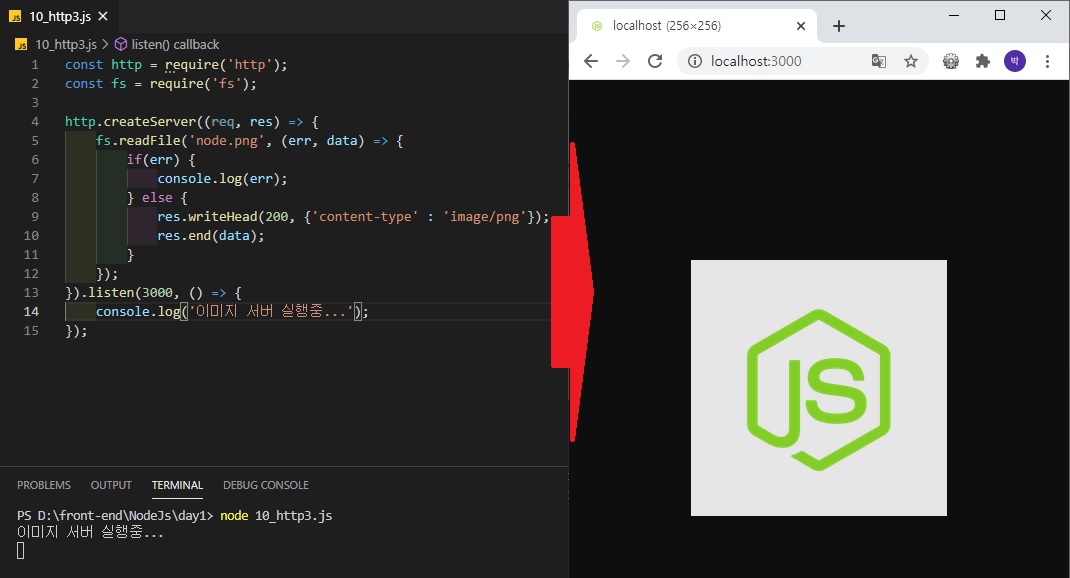Click line number 4 in the gutter
Image resolution: width=1070 pixels, height=578 pixels.
pyautogui.click(x=35, y=121)
